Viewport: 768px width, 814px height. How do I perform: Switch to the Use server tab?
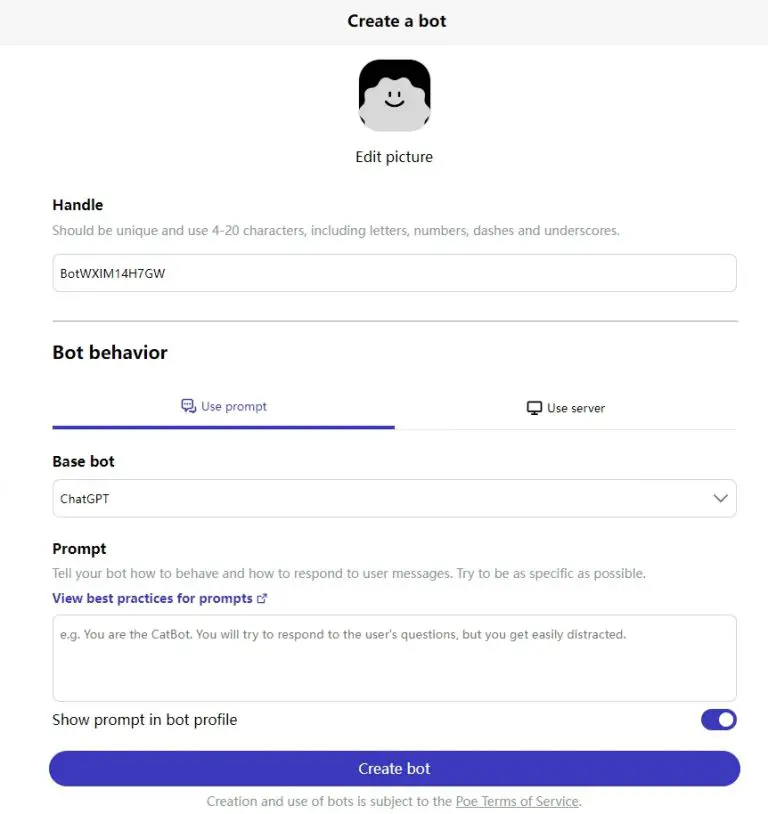(565, 407)
